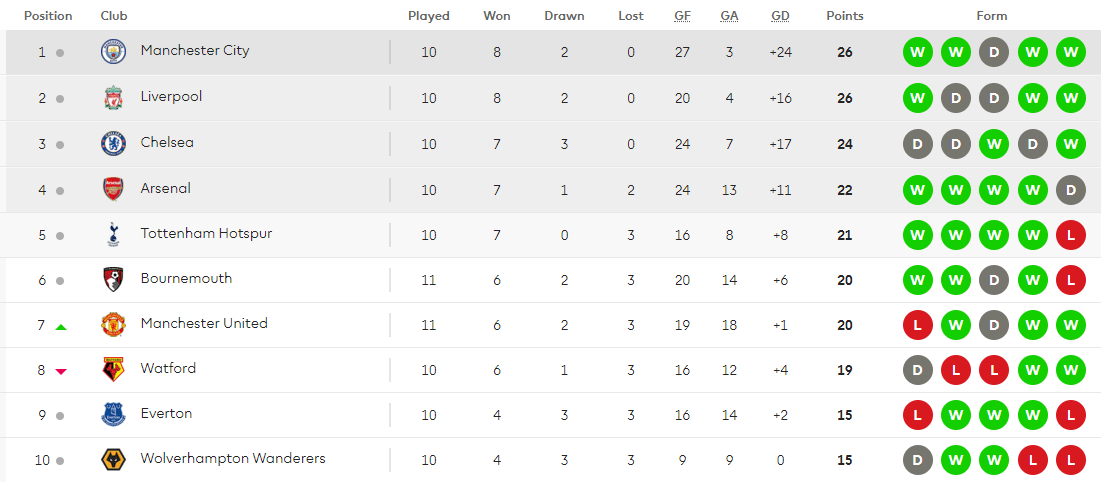Expand the Manchester City row details
The height and width of the screenshot is (482, 1101).
(550, 52)
